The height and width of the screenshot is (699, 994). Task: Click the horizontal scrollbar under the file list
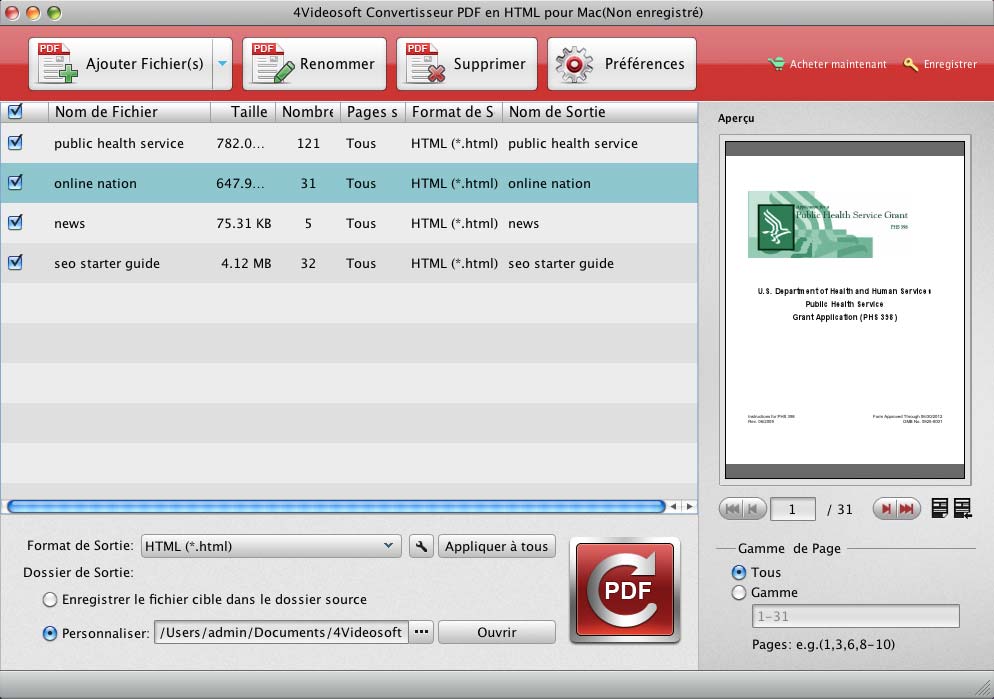pos(335,507)
